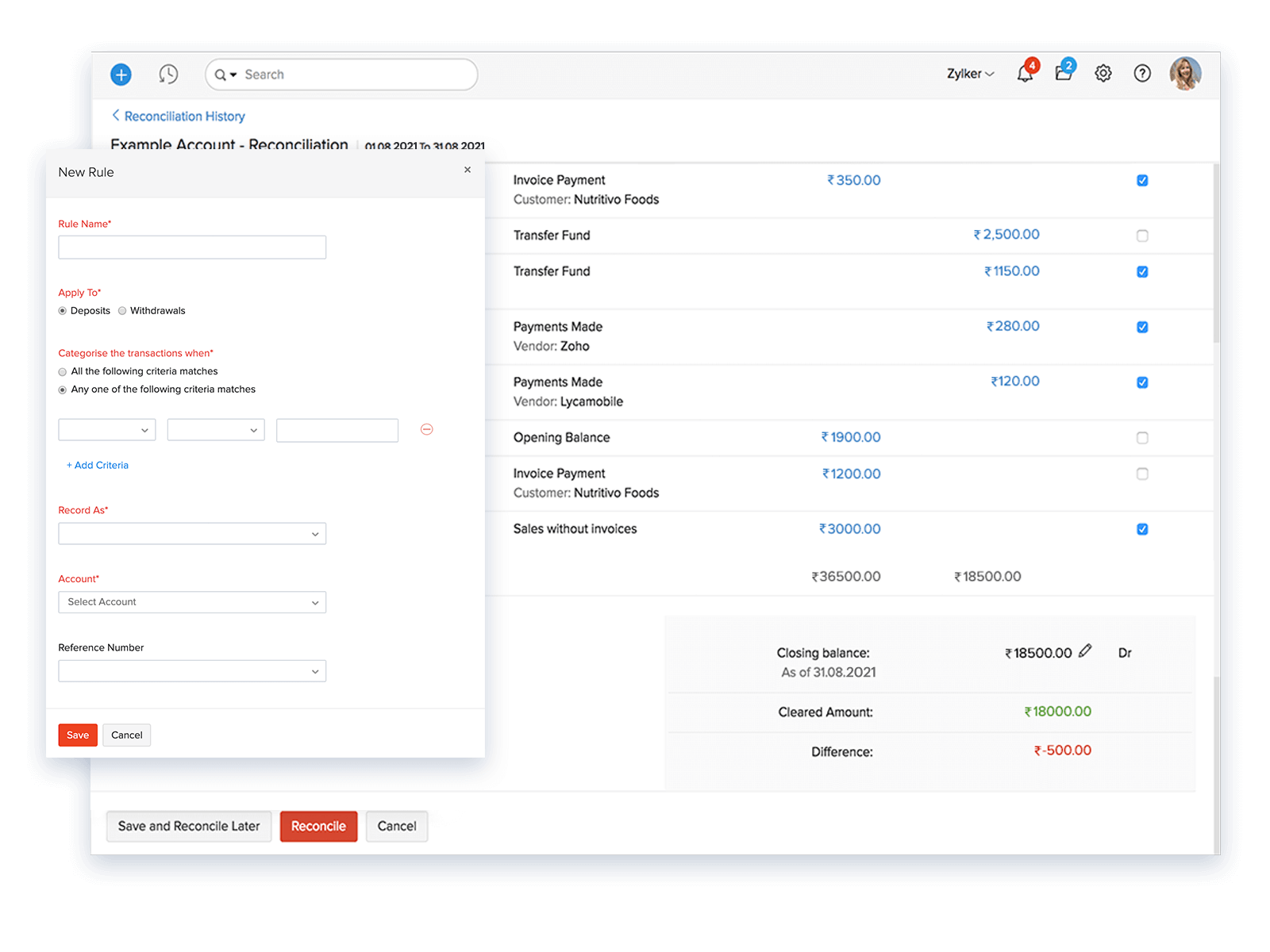
Task: Expand the Record As dropdown
Action: 192,533
